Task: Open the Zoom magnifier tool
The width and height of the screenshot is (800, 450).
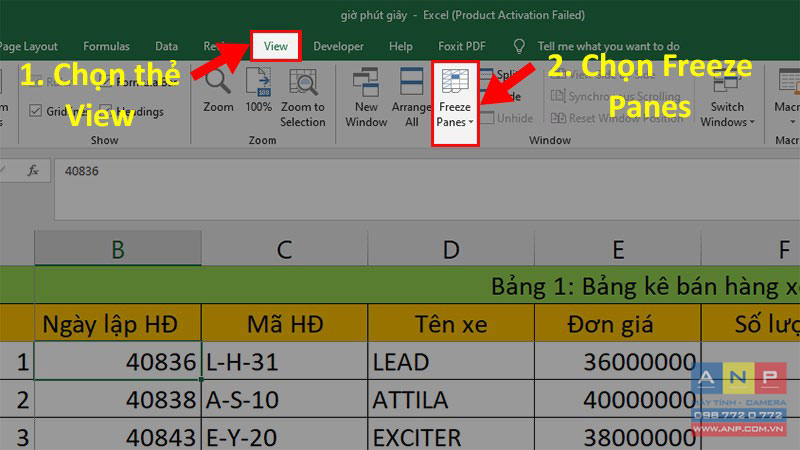Action: (218, 90)
